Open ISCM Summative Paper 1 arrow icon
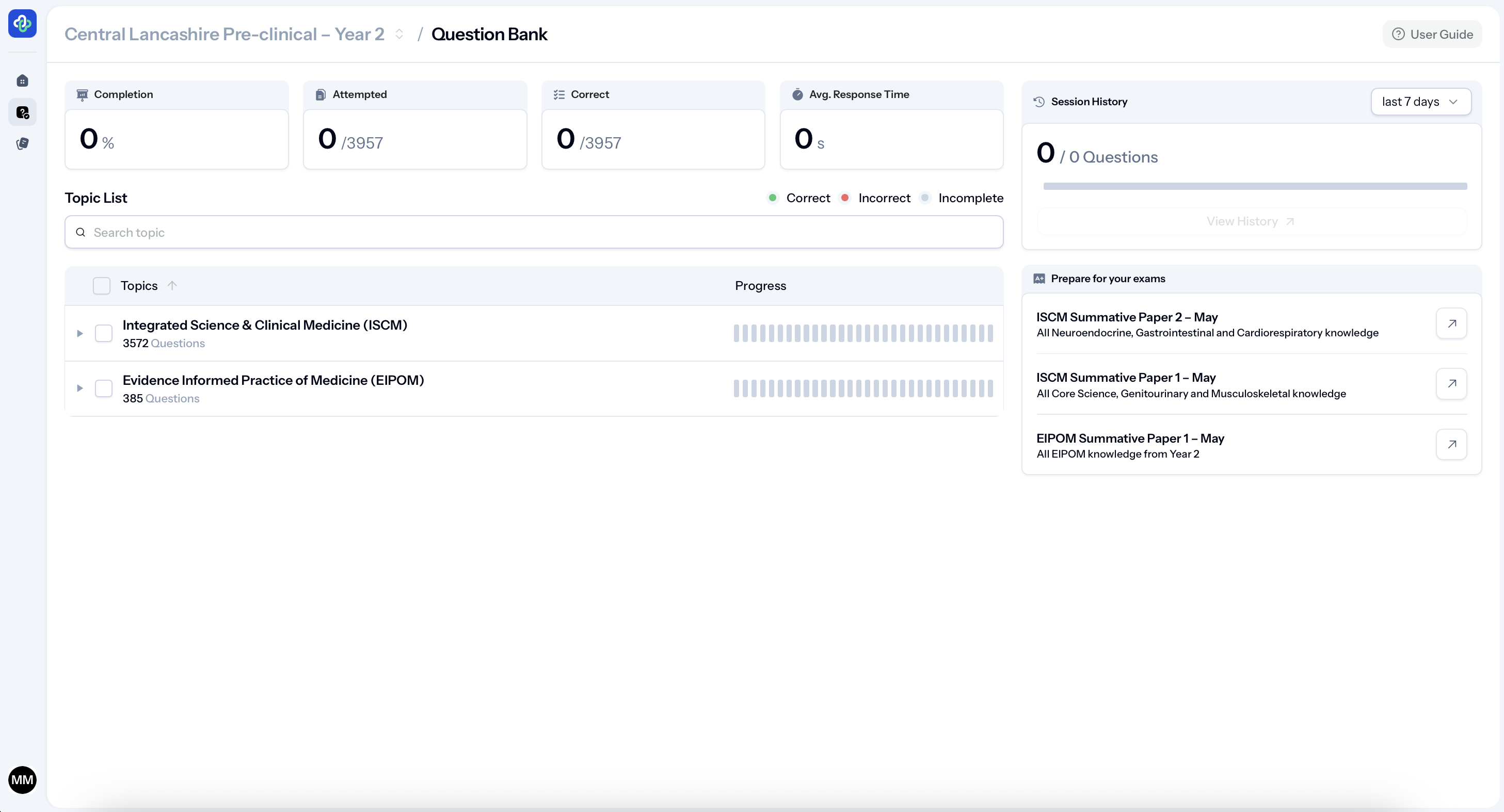The width and height of the screenshot is (1504, 812). (x=1451, y=383)
